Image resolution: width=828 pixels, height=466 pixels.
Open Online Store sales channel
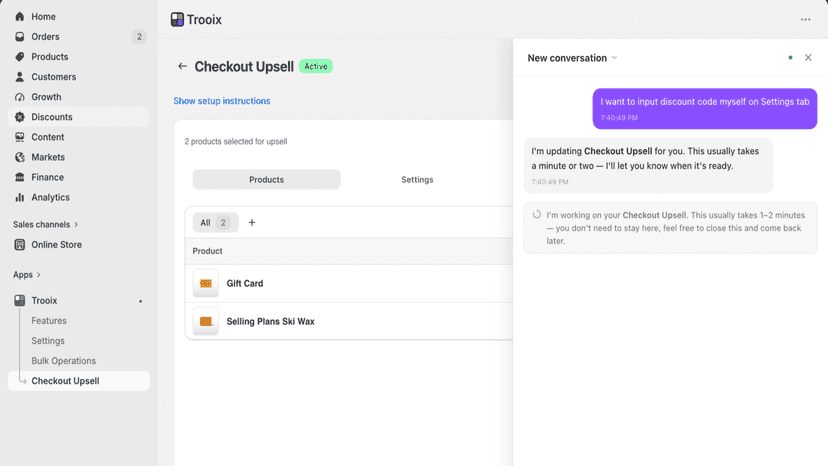pyautogui.click(x=79, y=245)
